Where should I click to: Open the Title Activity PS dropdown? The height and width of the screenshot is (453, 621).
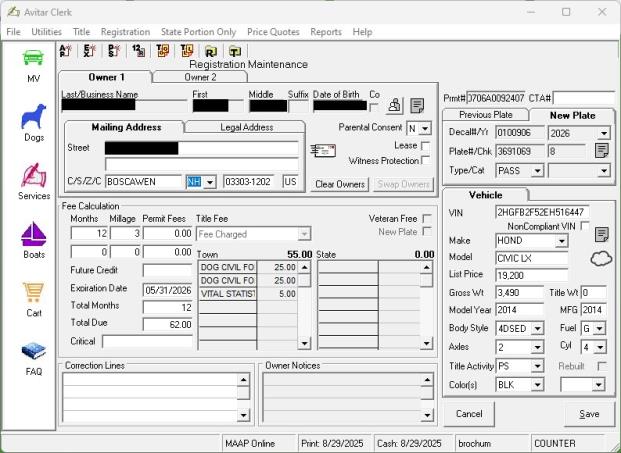(537, 366)
